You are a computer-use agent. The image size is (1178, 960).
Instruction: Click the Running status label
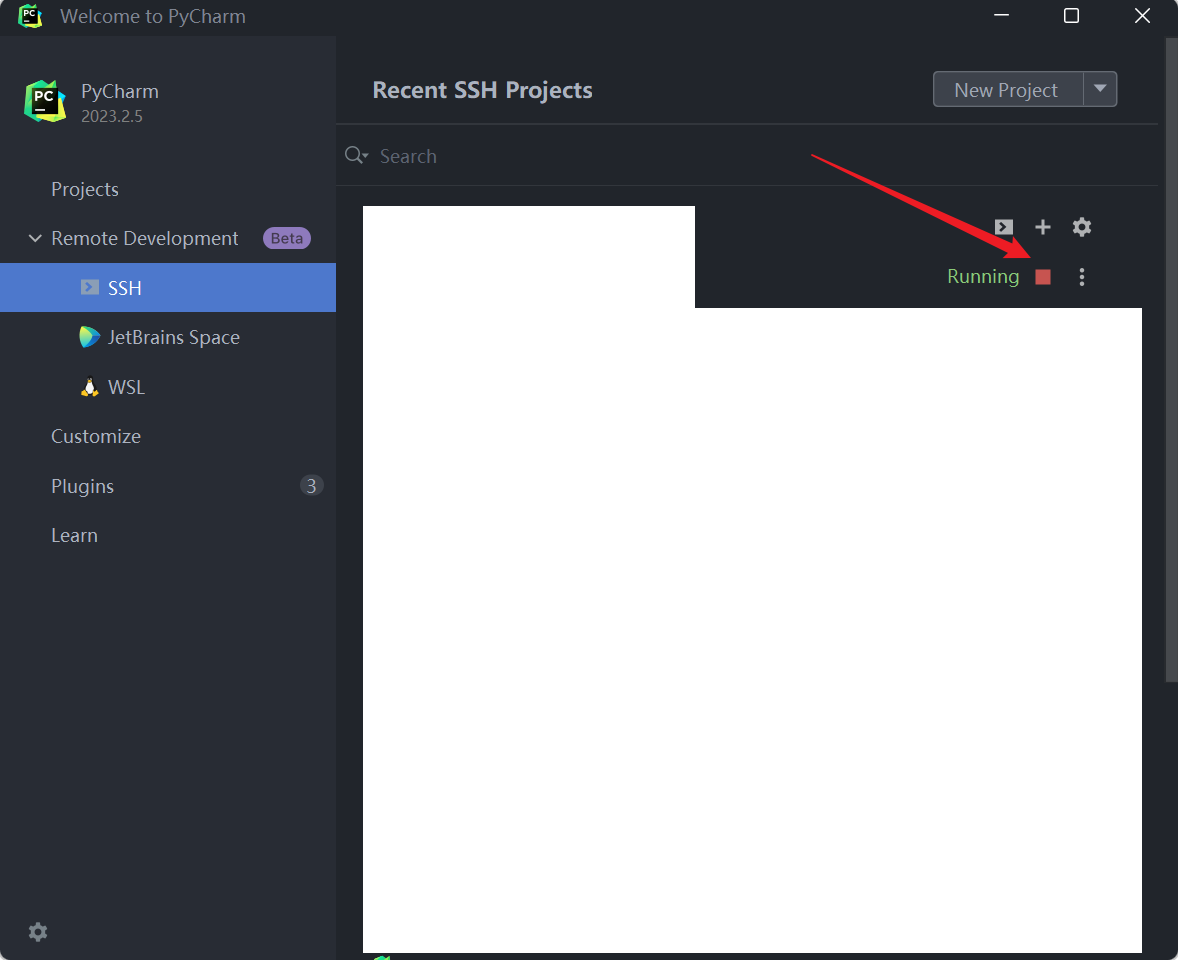point(983,276)
